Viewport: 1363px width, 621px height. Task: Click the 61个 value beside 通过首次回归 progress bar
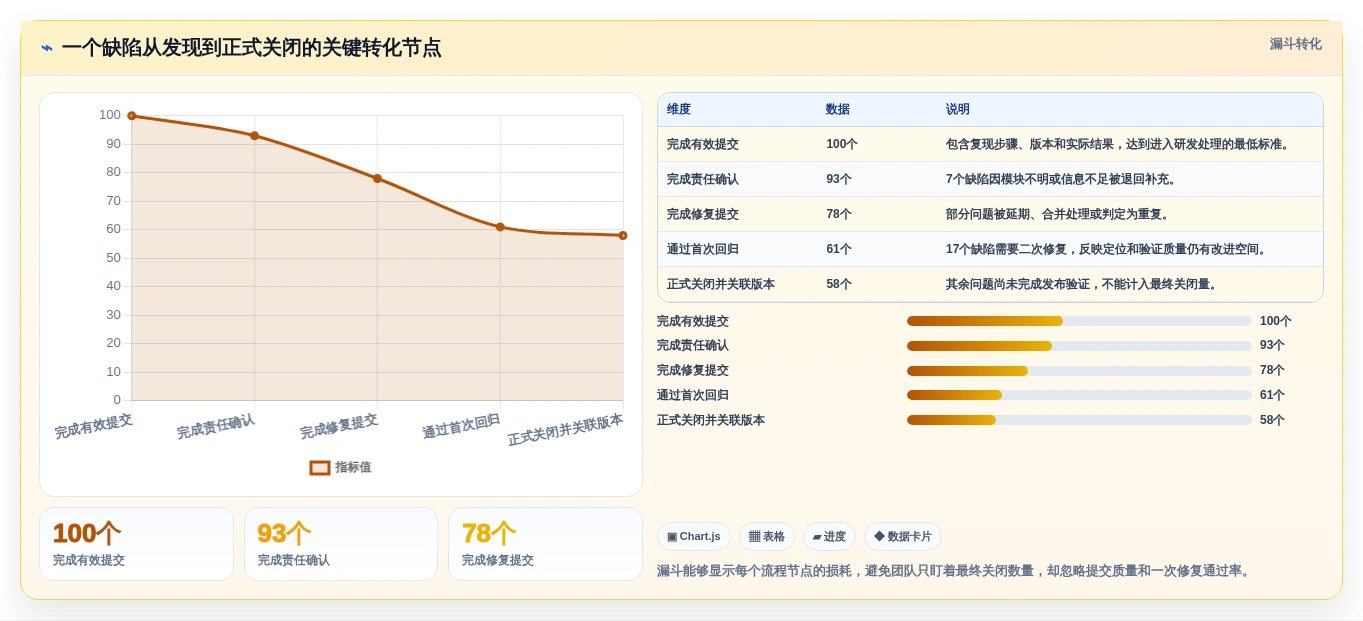(x=1272, y=395)
